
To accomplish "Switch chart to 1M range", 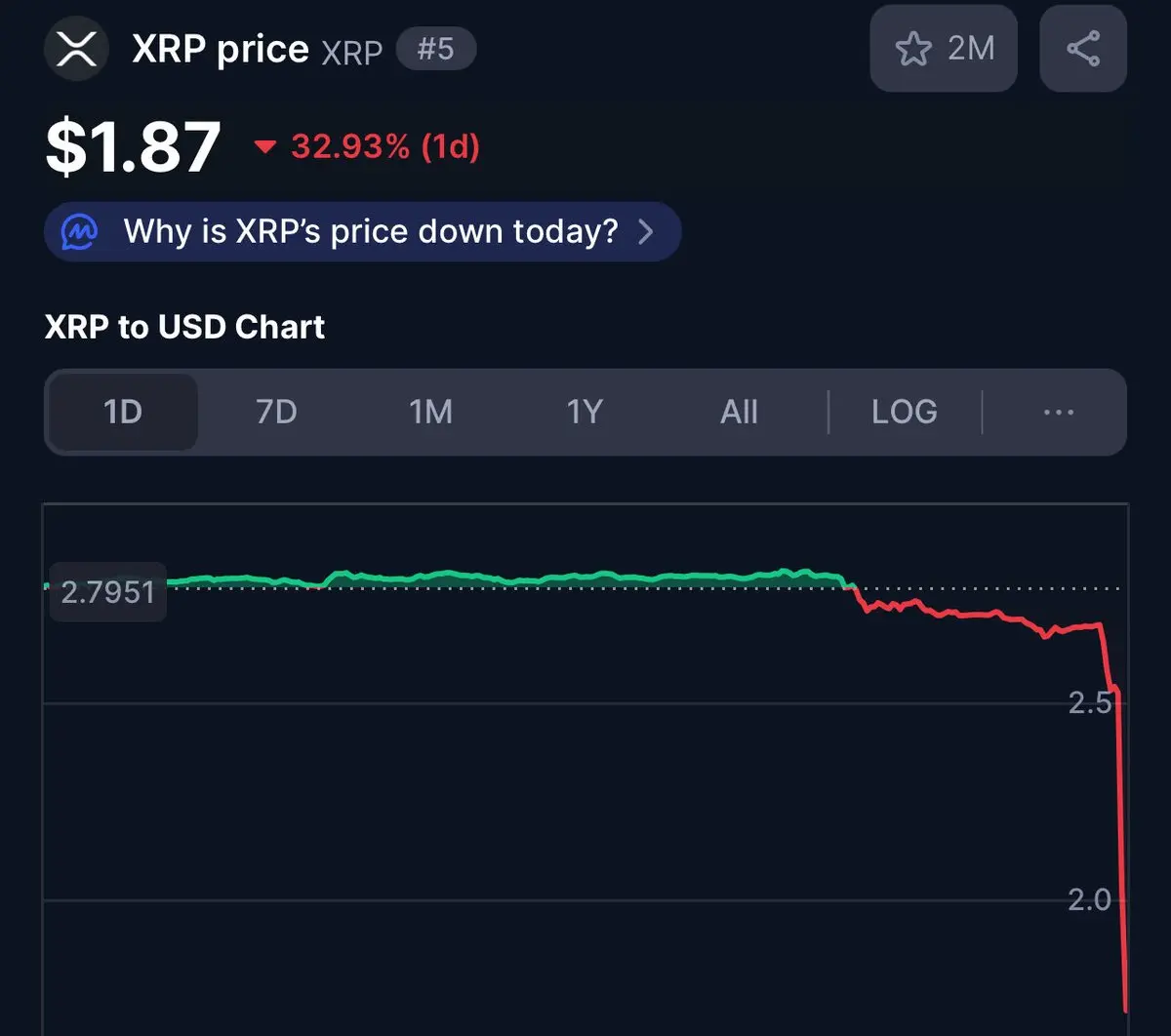I will point(430,412).
